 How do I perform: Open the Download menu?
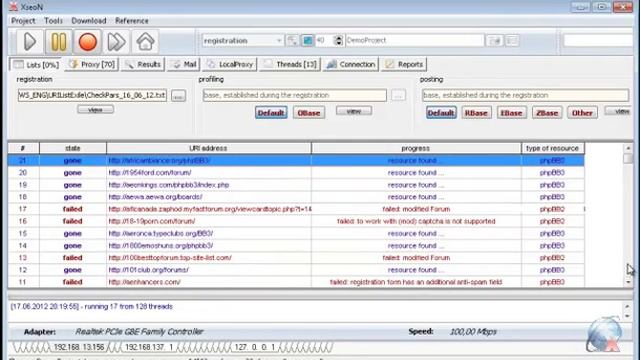pyautogui.click(x=89, y=21)
